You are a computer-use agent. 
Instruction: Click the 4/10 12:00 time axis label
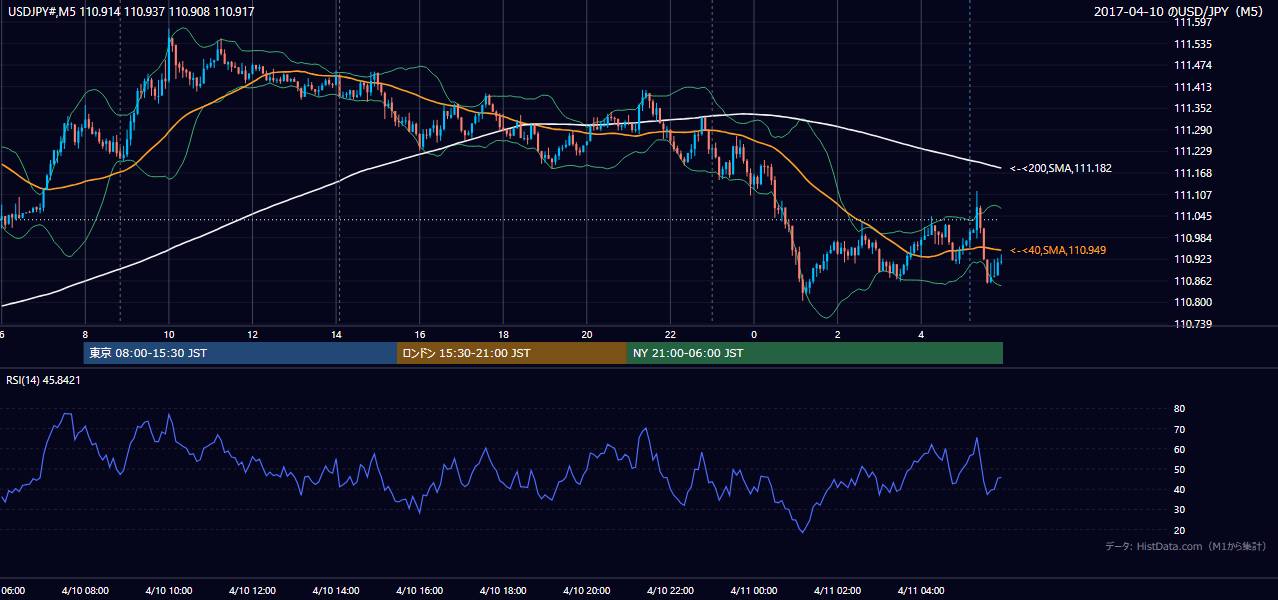(253, 591)
